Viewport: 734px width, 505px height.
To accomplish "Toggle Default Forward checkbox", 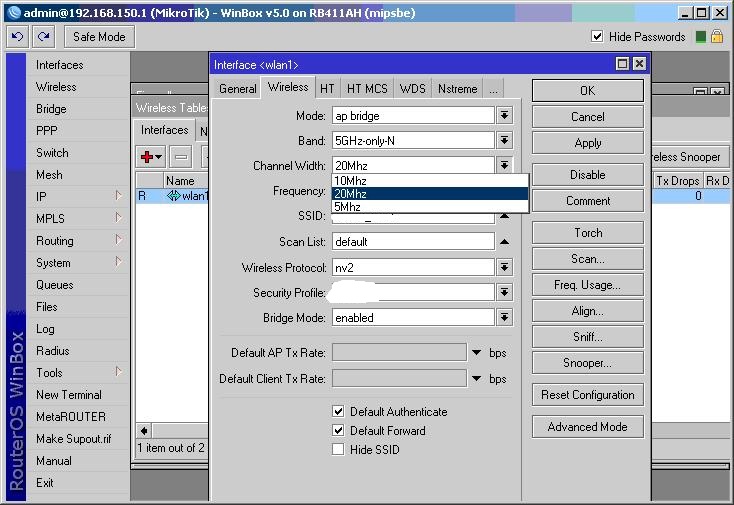I will (338, 430).
